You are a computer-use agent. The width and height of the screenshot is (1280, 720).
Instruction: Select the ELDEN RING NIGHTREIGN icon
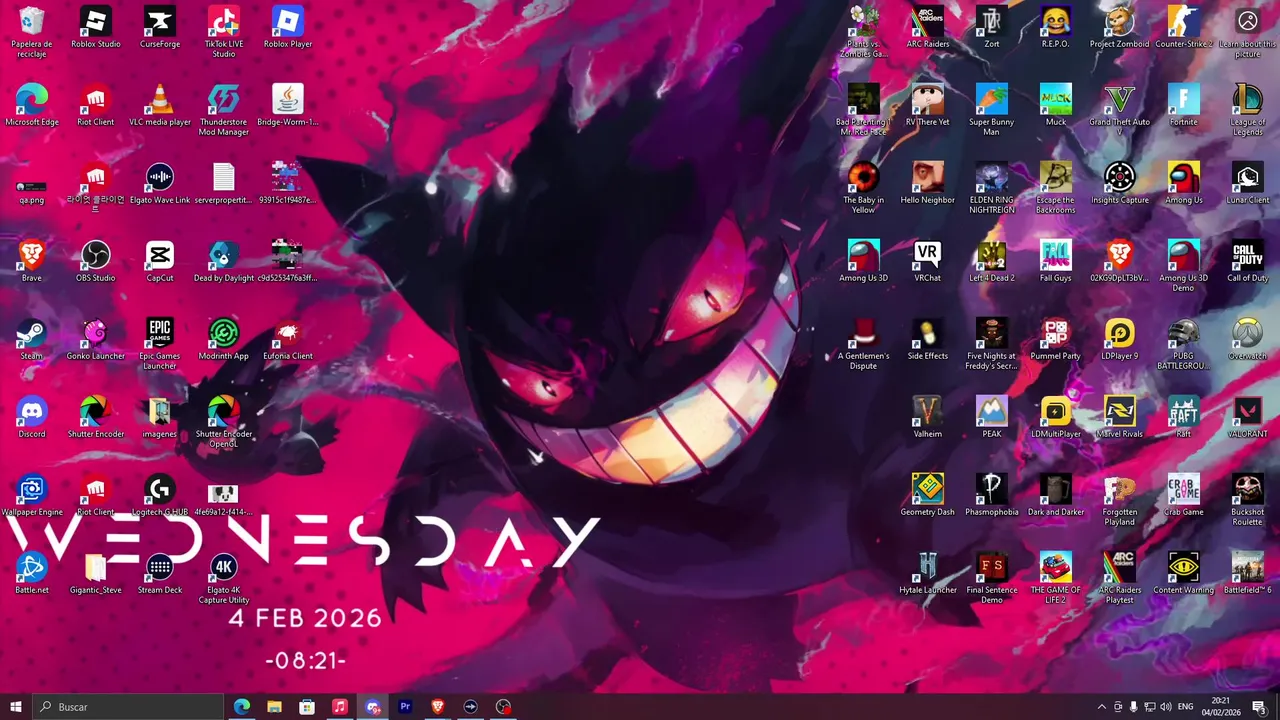[x=992, y=188]
